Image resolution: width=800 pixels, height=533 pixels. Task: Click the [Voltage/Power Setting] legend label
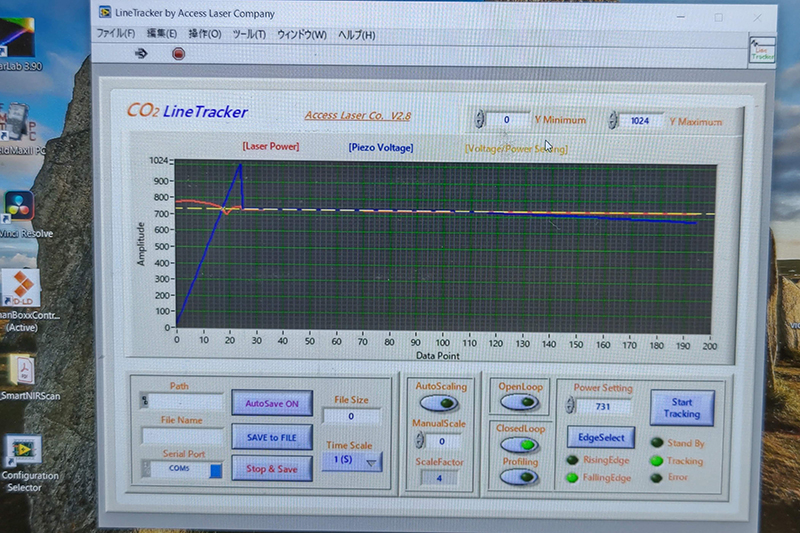click(x=516, y=149)
